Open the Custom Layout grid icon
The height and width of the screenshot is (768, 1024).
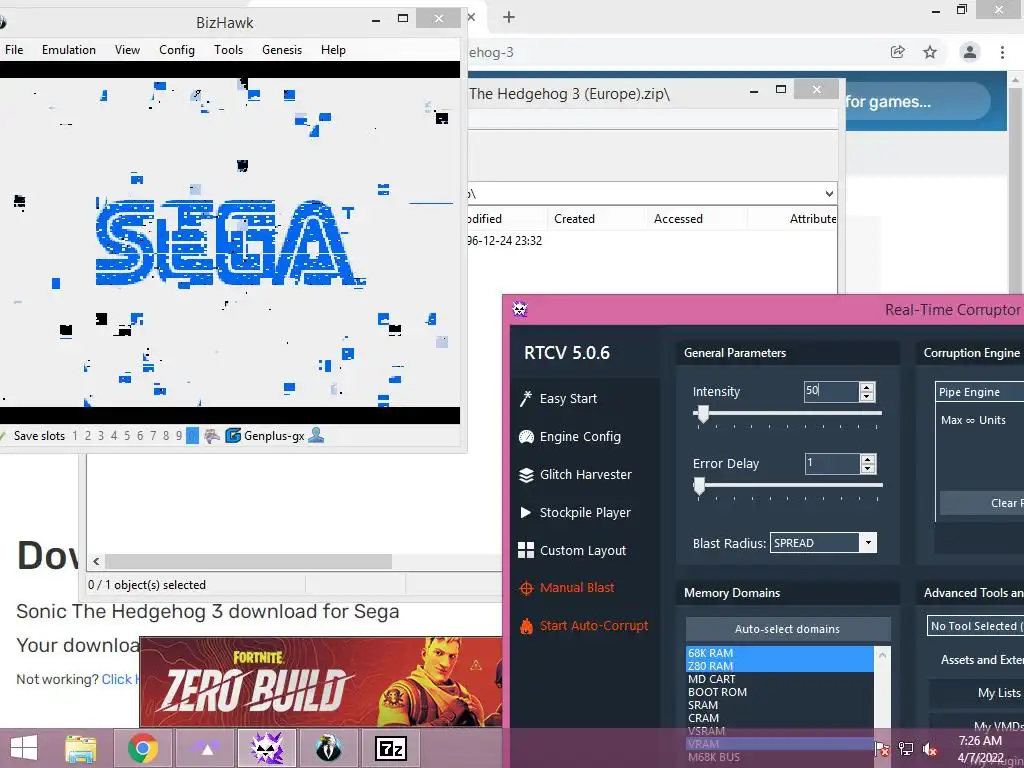(526, 551)
